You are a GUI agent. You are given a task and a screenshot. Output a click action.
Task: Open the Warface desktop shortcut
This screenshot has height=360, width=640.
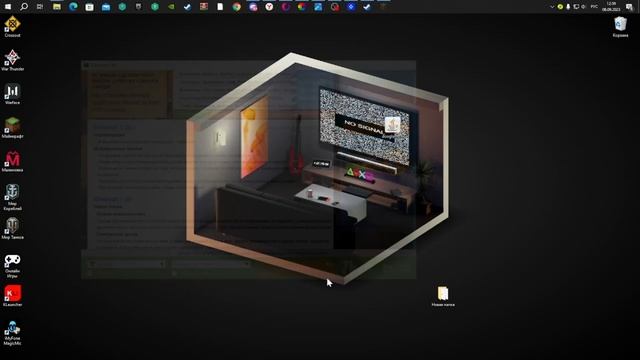[12, 94]
